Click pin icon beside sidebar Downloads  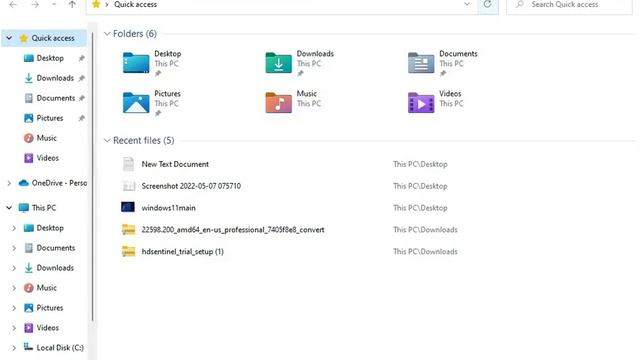[81, 78]
